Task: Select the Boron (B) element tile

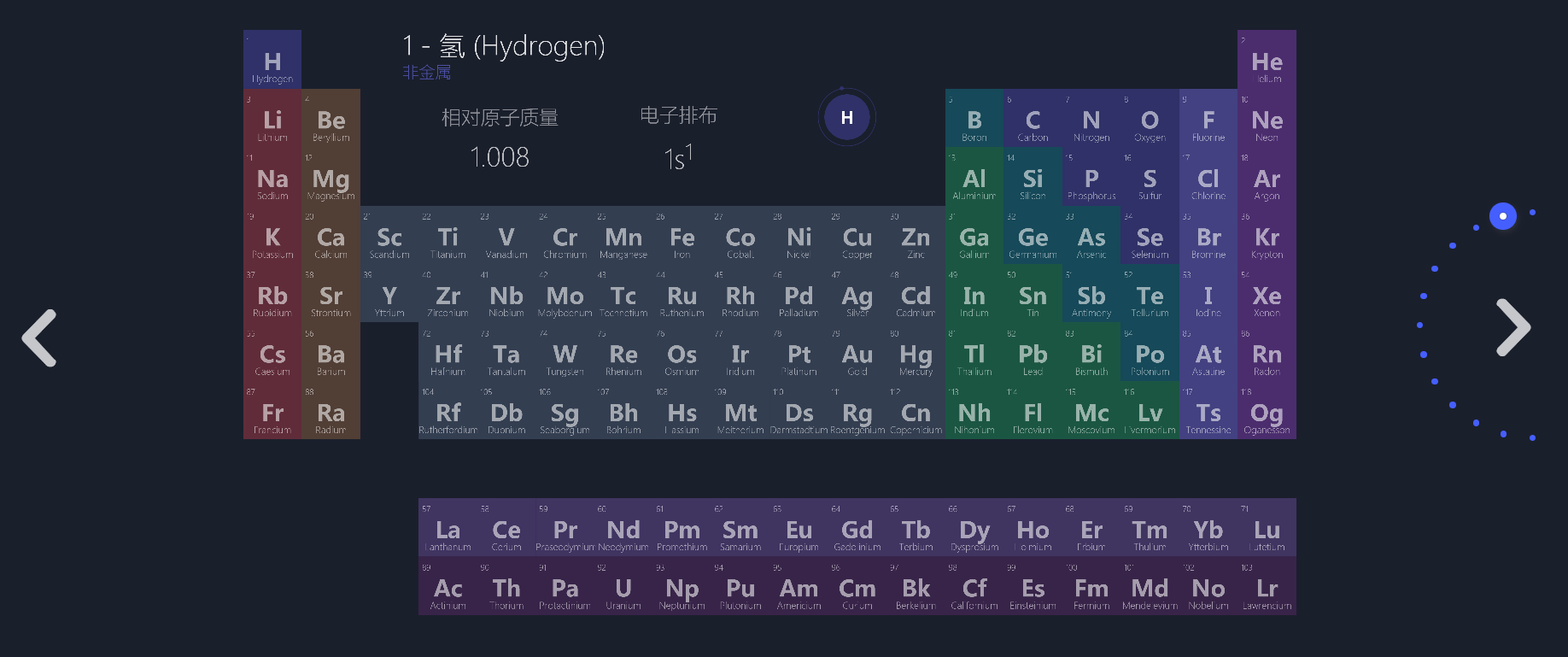Action: 974,119
